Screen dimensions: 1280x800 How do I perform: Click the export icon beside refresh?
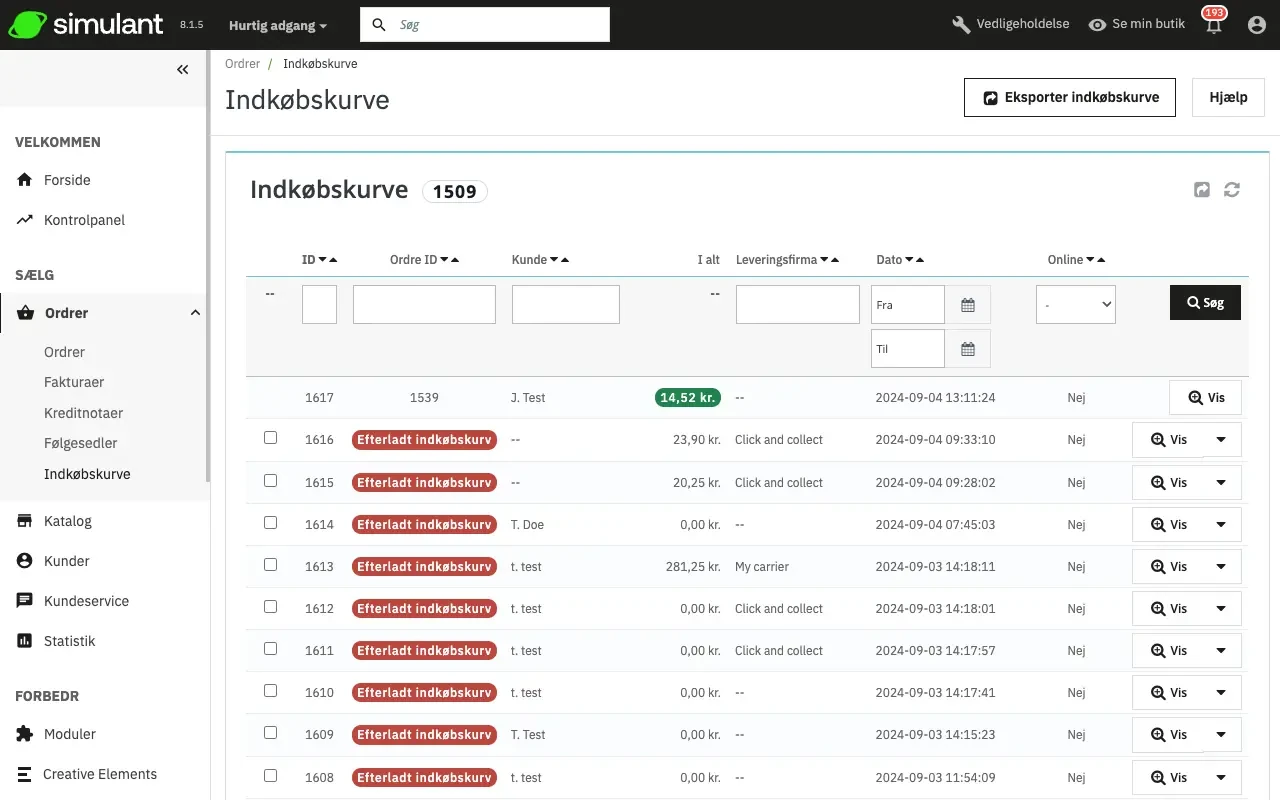pyautogui.click(x=1202, y=190)
